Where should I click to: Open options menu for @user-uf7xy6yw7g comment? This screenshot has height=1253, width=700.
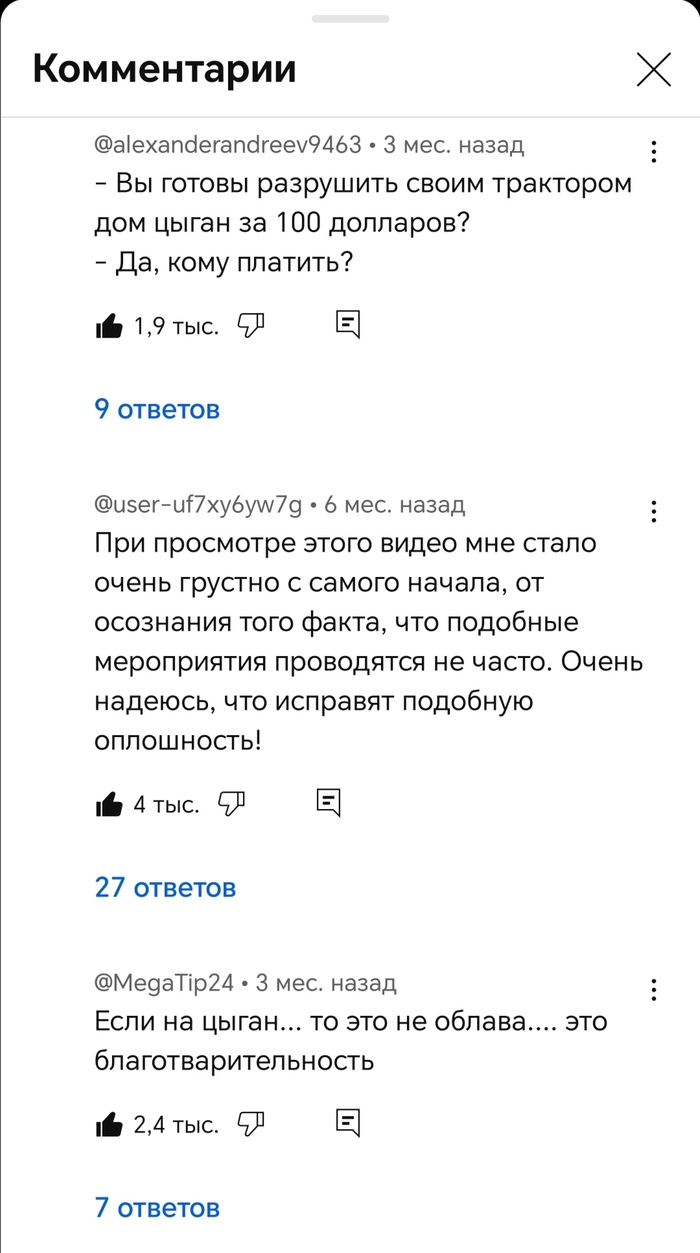tap(653, 512)
